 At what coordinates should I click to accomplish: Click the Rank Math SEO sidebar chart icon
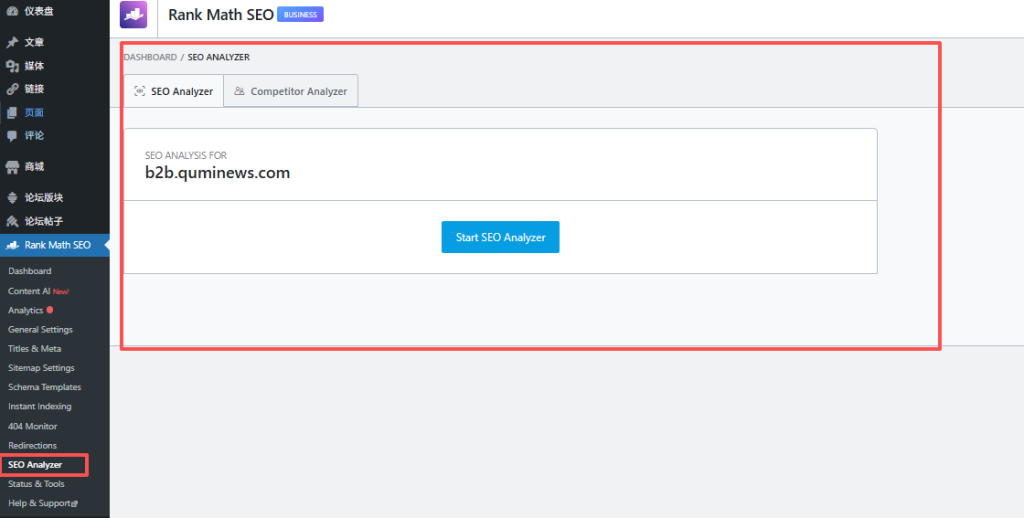coord(12,245)
